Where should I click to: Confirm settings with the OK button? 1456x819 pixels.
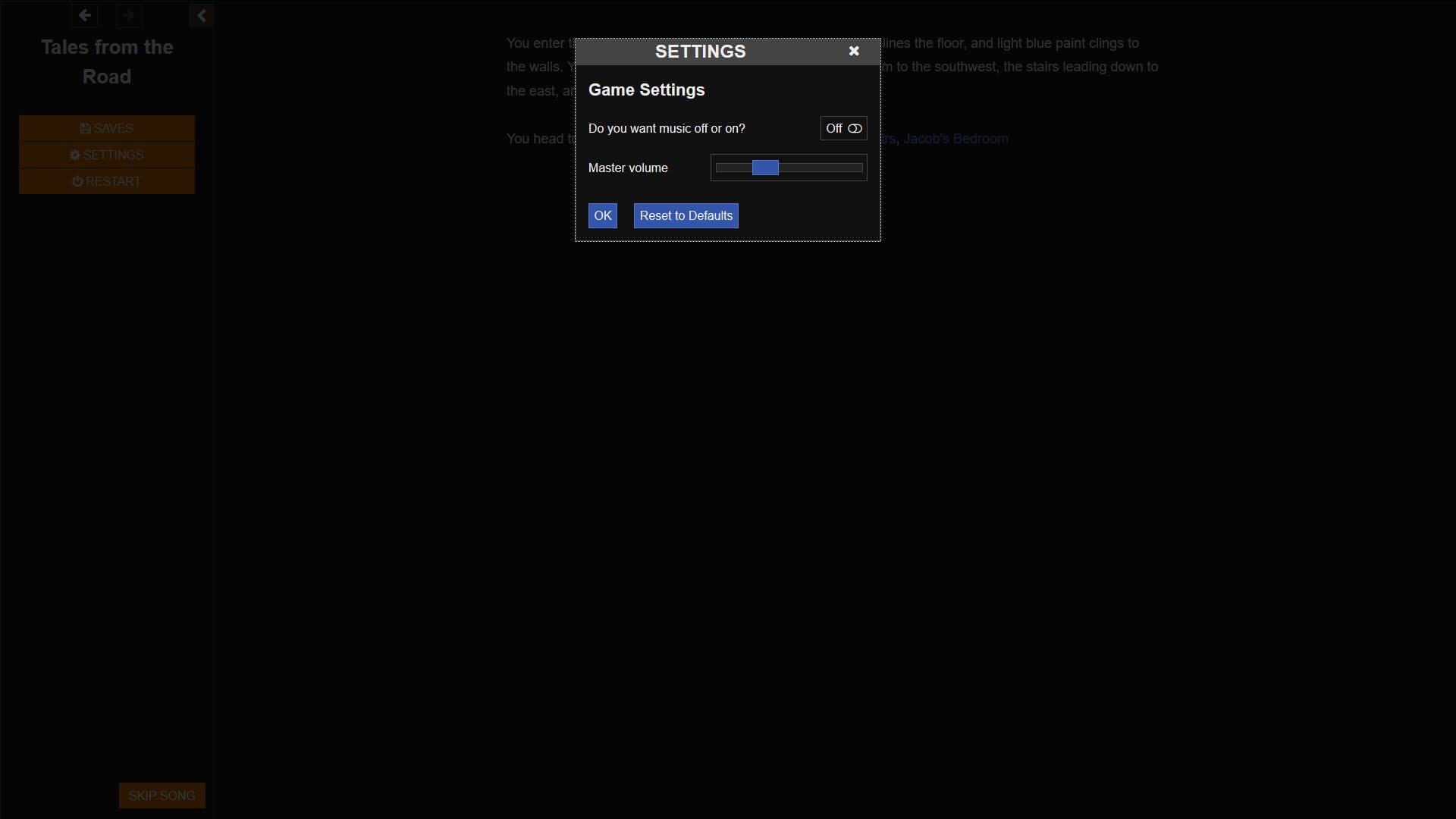point(603,215)
